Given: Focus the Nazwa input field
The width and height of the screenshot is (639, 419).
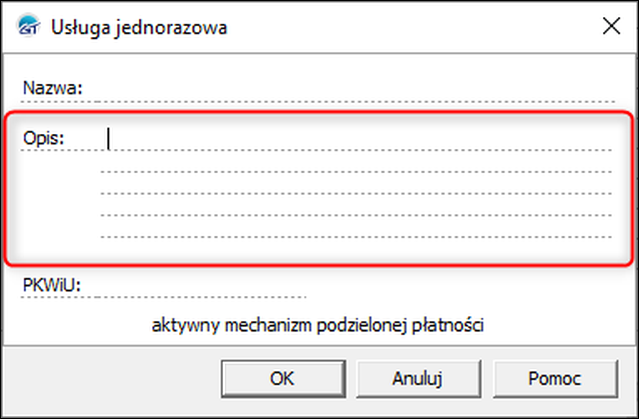Looking at the screenshot, I should tap(350, 88).
